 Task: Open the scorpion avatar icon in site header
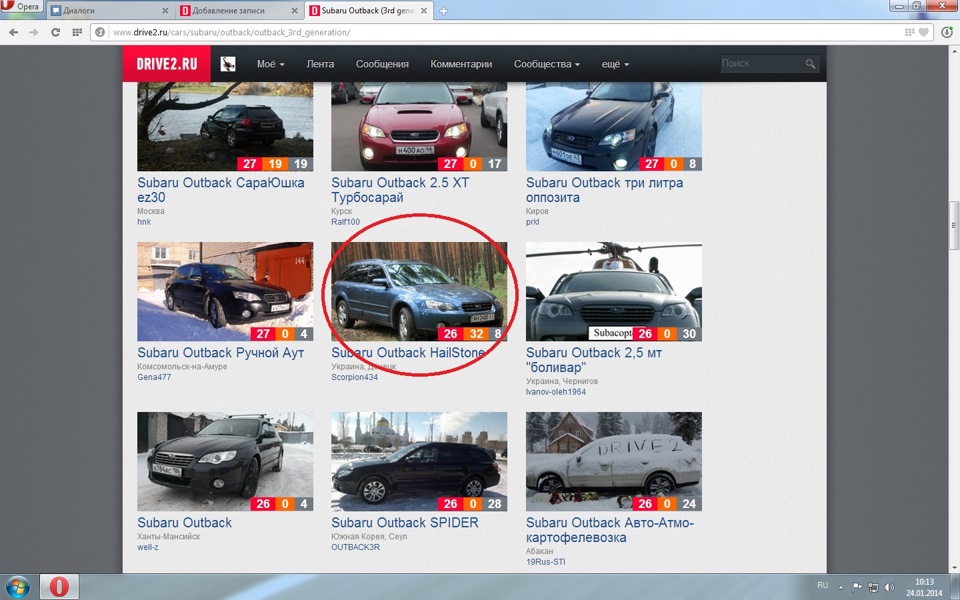pyautogui.click(x=228, y=64)
